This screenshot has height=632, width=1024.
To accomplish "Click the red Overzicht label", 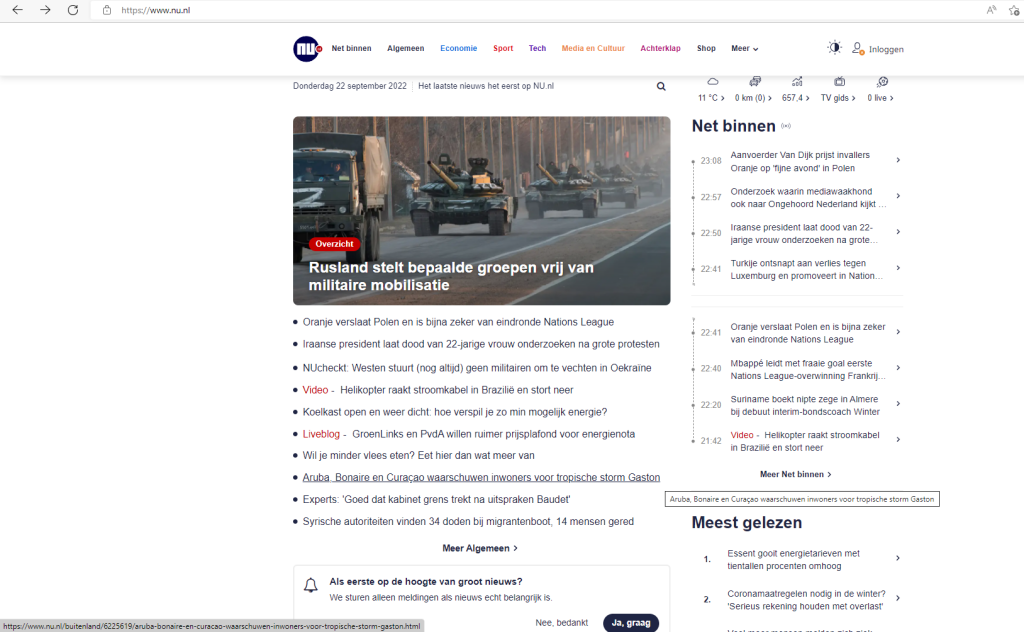I will click(334, 244).
